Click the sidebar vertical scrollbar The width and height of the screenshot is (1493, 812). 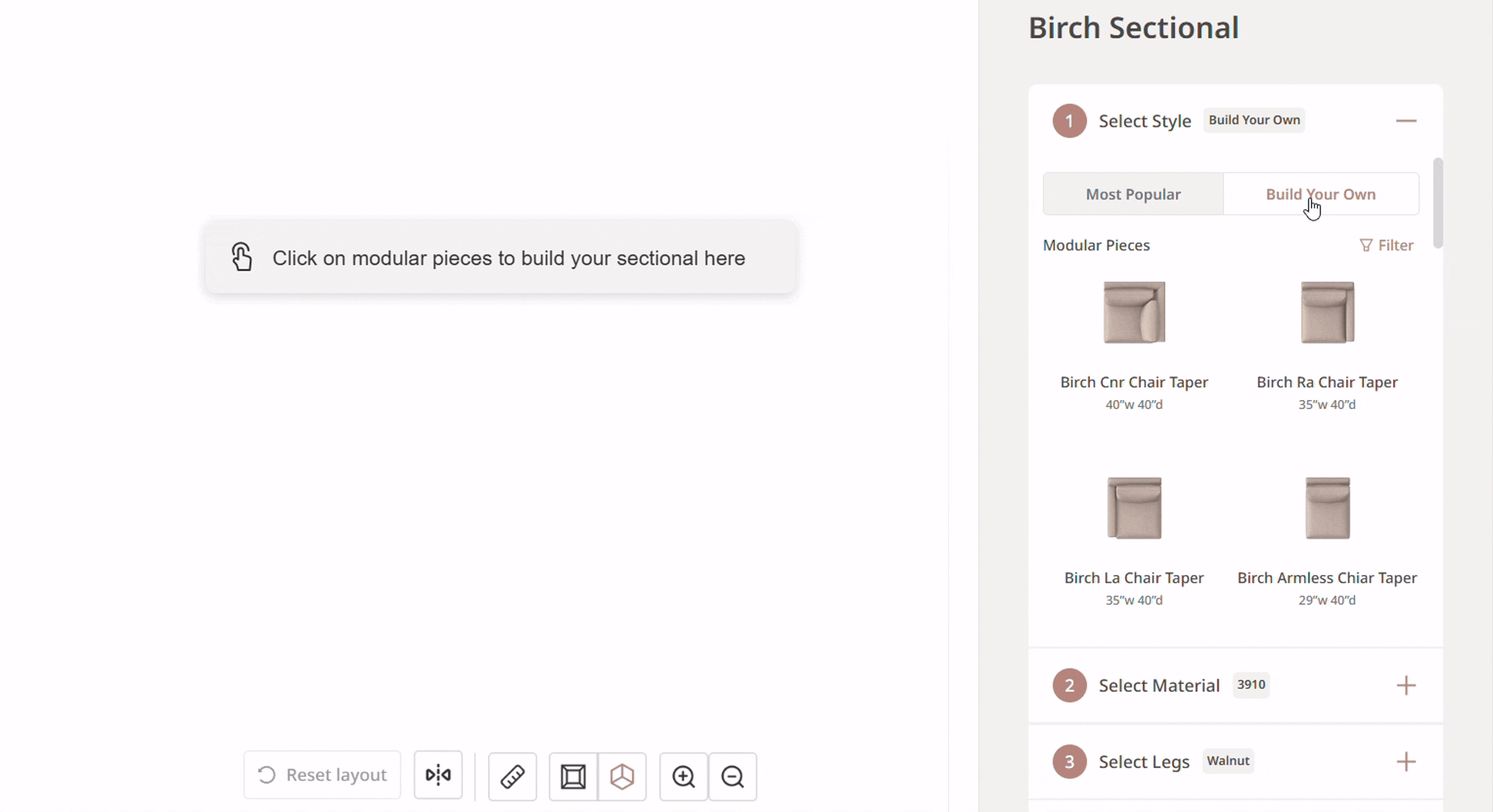point(1438,203)
